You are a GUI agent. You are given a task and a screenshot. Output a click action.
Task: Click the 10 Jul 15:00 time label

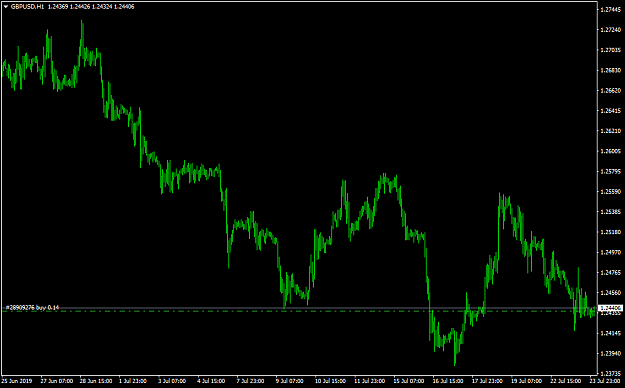330,381
